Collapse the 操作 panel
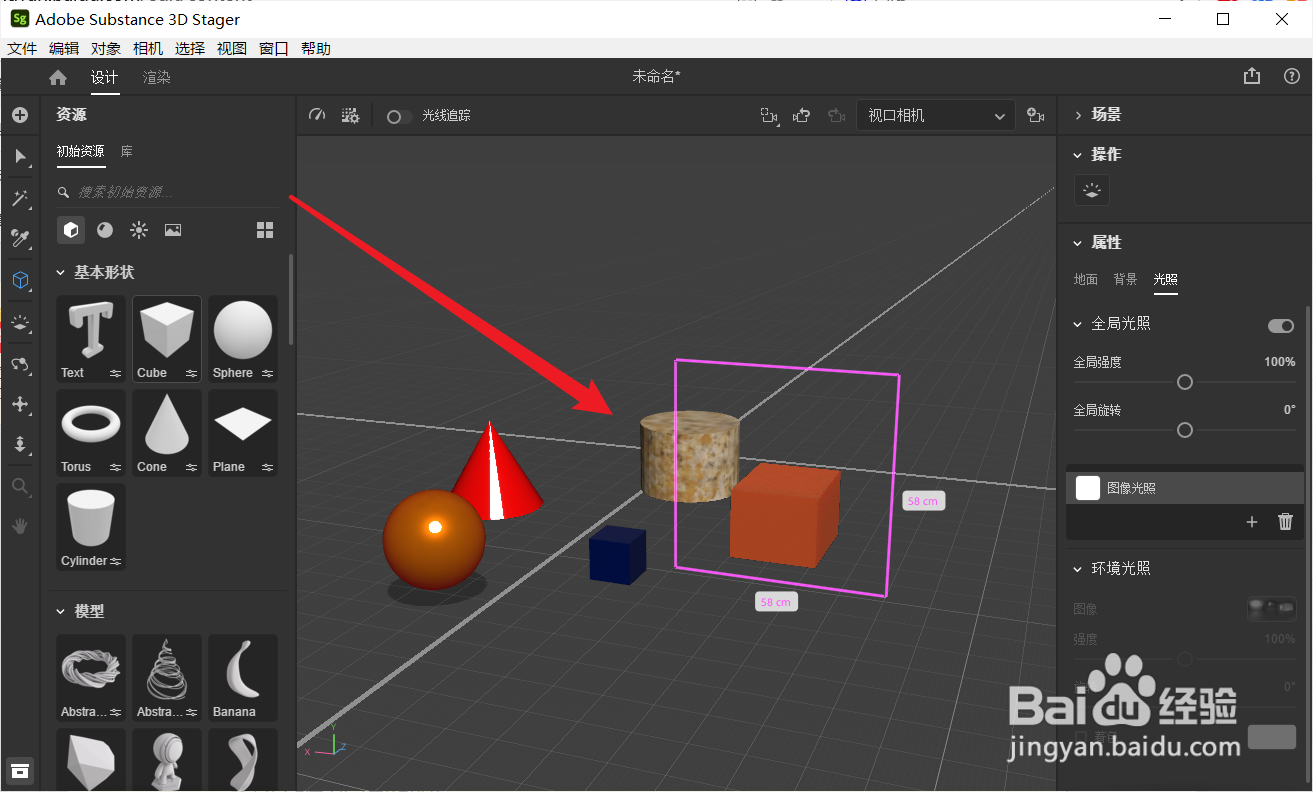The image size is (1313, 792). [1078, 155]
